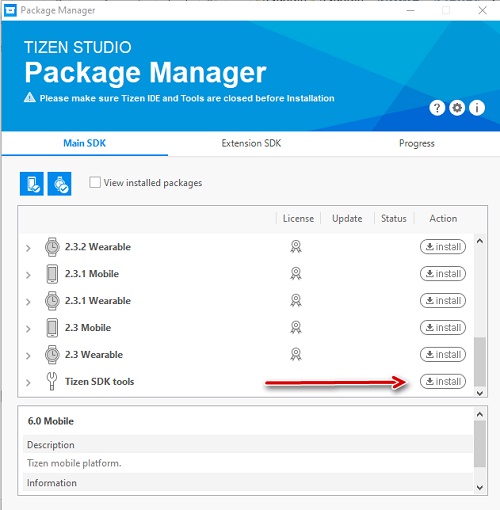
Task: Click the Update column header
Action: click(x=347, y=219)
